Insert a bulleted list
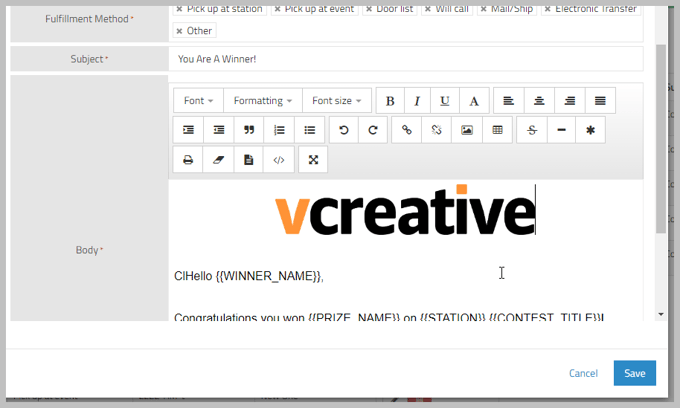The height and width of the screenshot is (408, 680). coord(309,130)
